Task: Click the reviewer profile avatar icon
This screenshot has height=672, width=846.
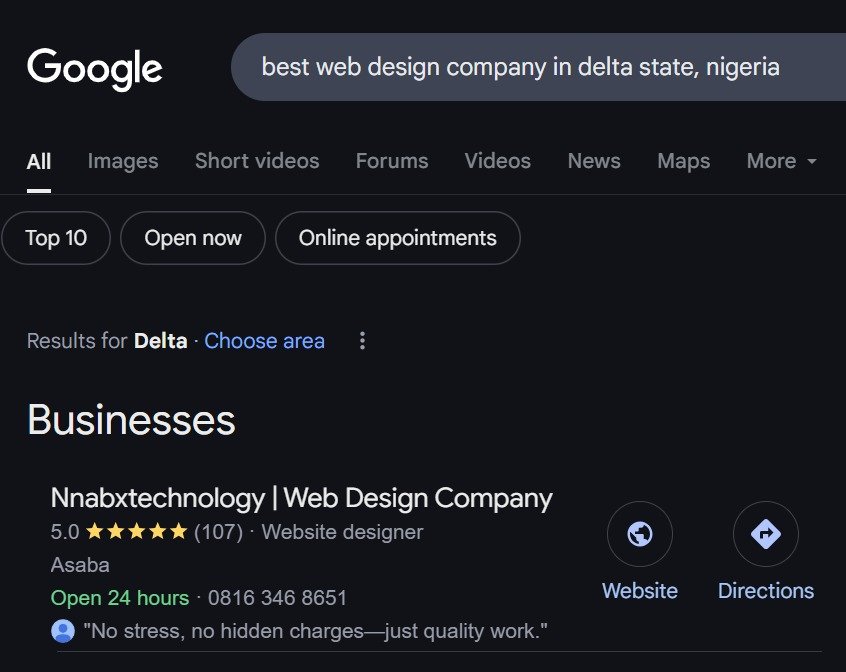Action: point(63,631)
